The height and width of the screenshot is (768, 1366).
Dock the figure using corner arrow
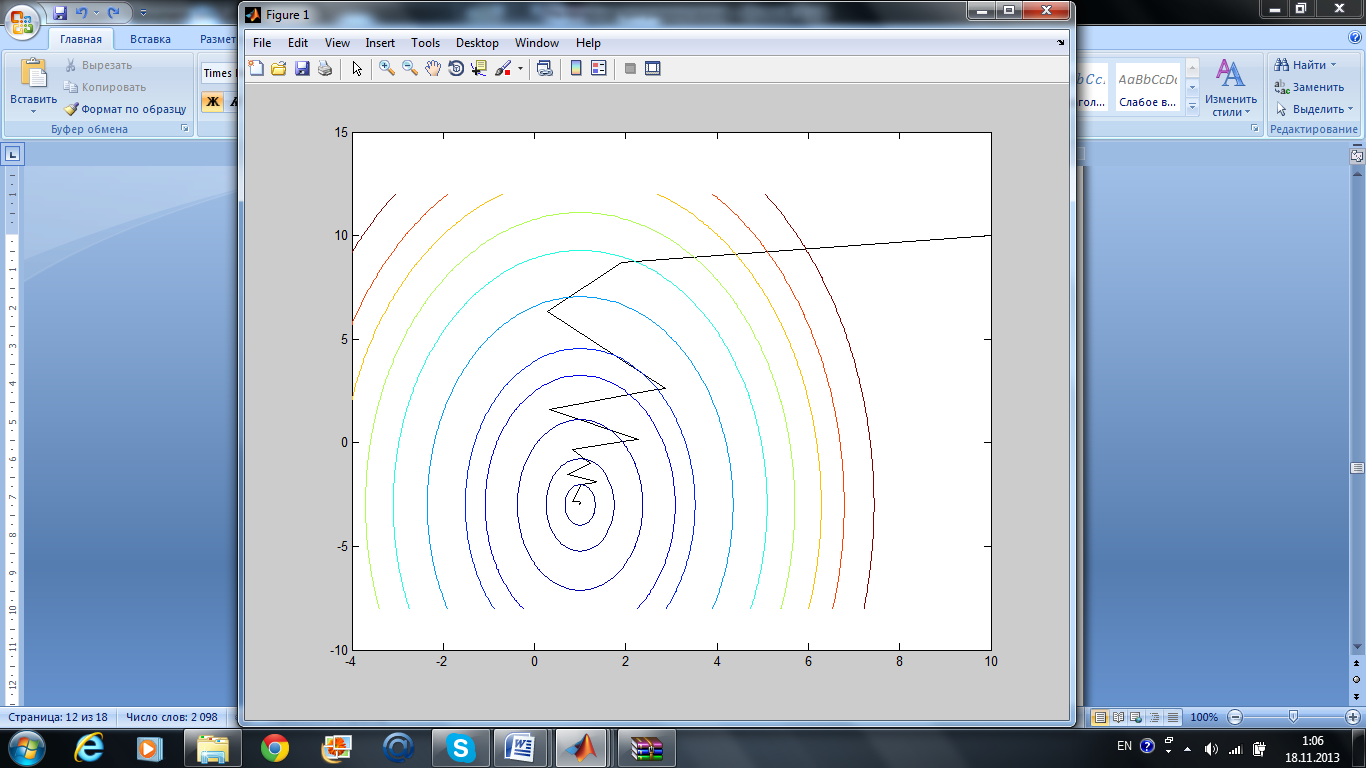click(x=1061, y=43)
